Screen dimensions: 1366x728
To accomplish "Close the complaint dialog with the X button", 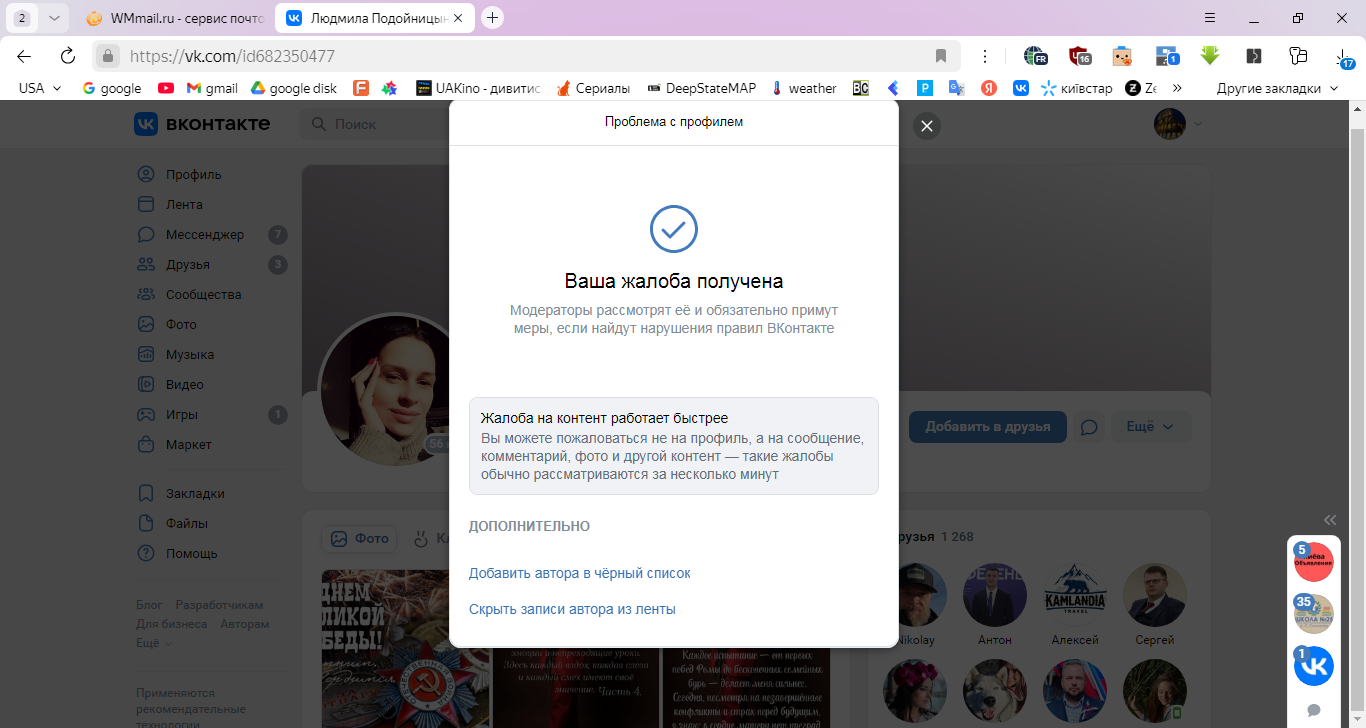I will coord(926,126).
